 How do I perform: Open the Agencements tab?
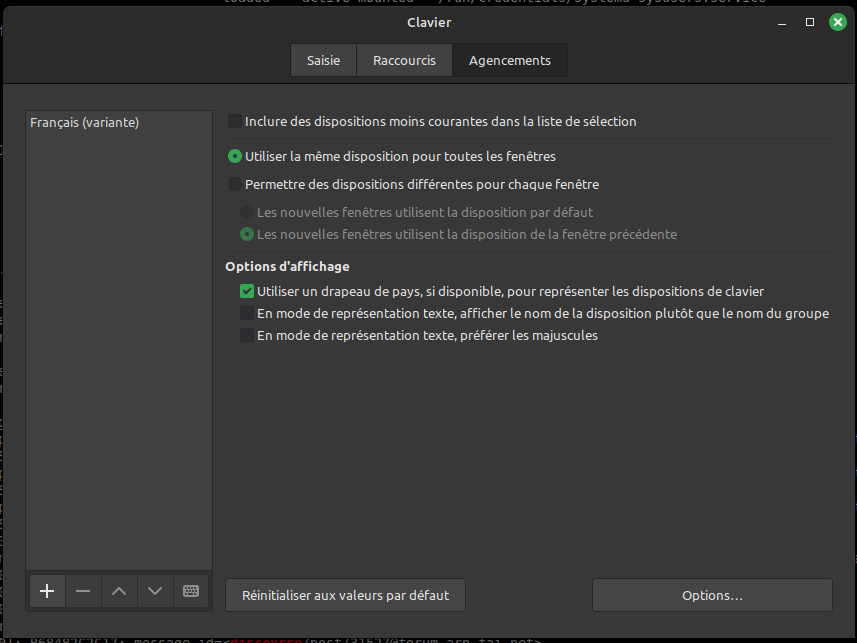[510, 60]
